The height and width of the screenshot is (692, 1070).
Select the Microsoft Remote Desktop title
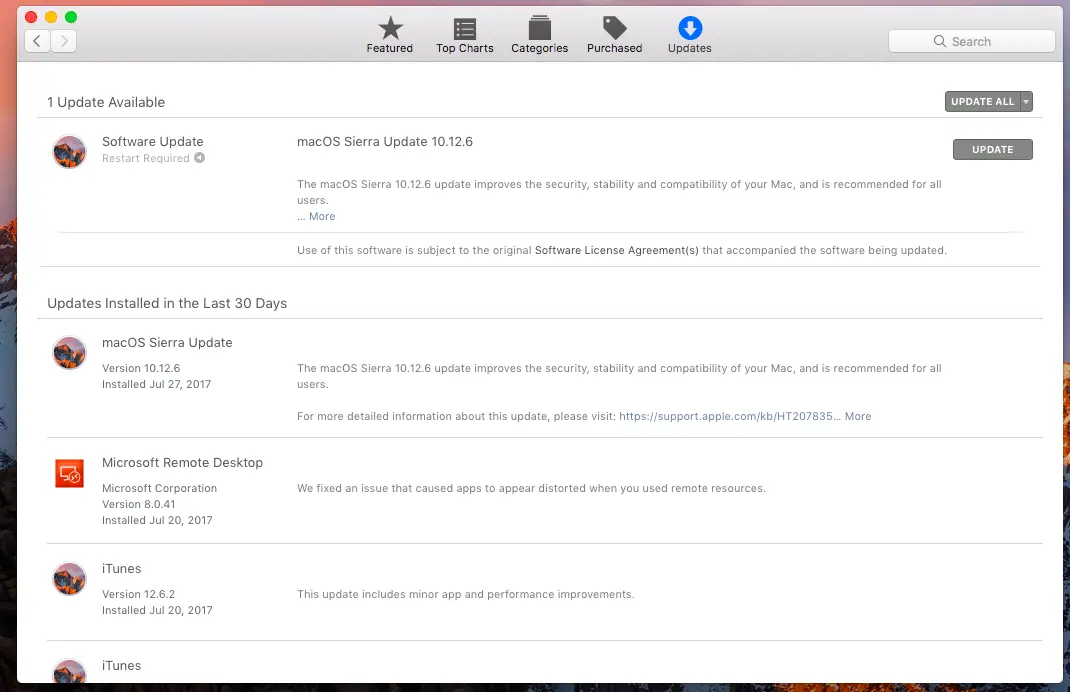point(182,463)
